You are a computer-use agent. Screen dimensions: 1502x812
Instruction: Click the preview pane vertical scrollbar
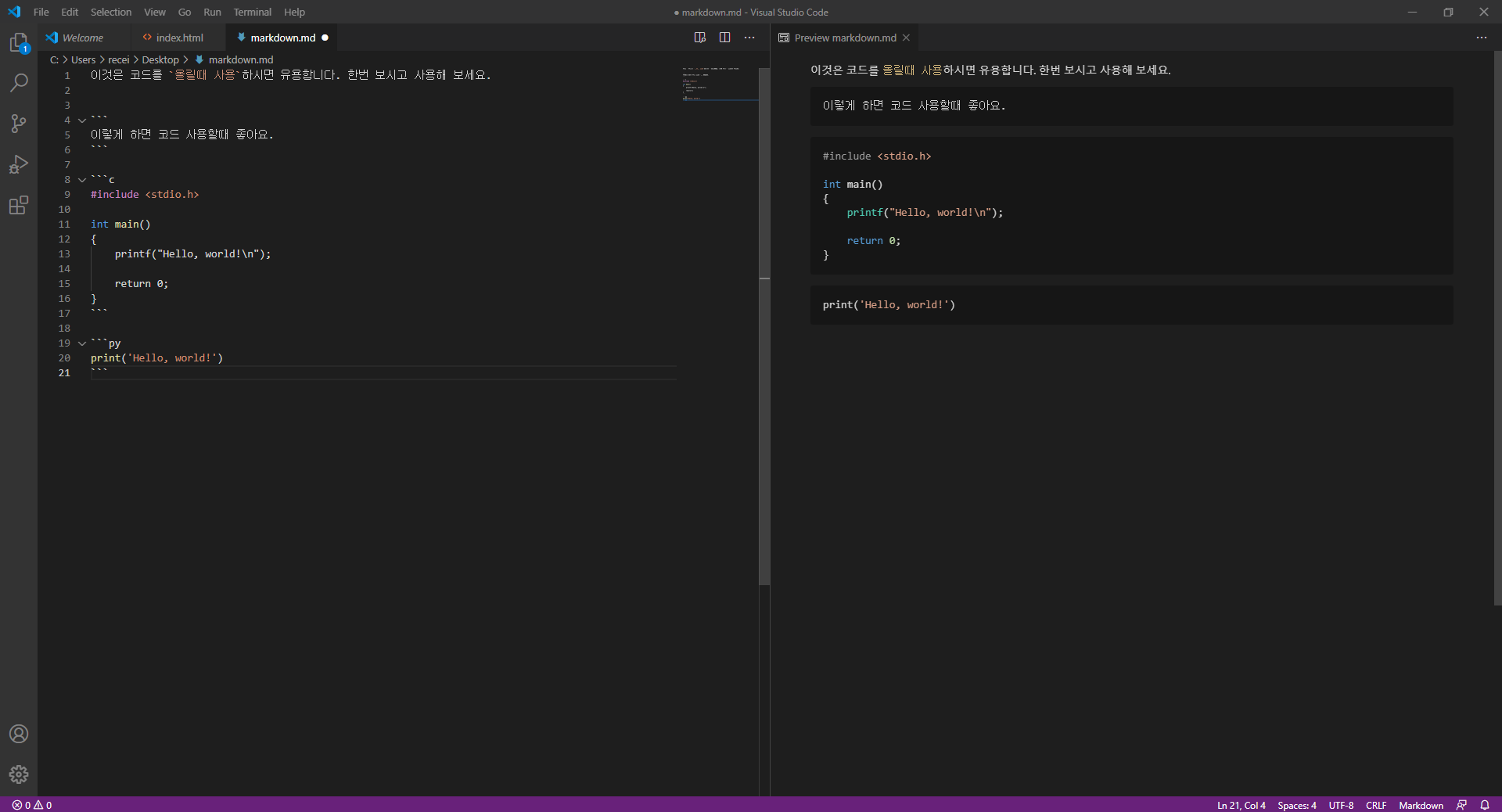point(1497,329)
